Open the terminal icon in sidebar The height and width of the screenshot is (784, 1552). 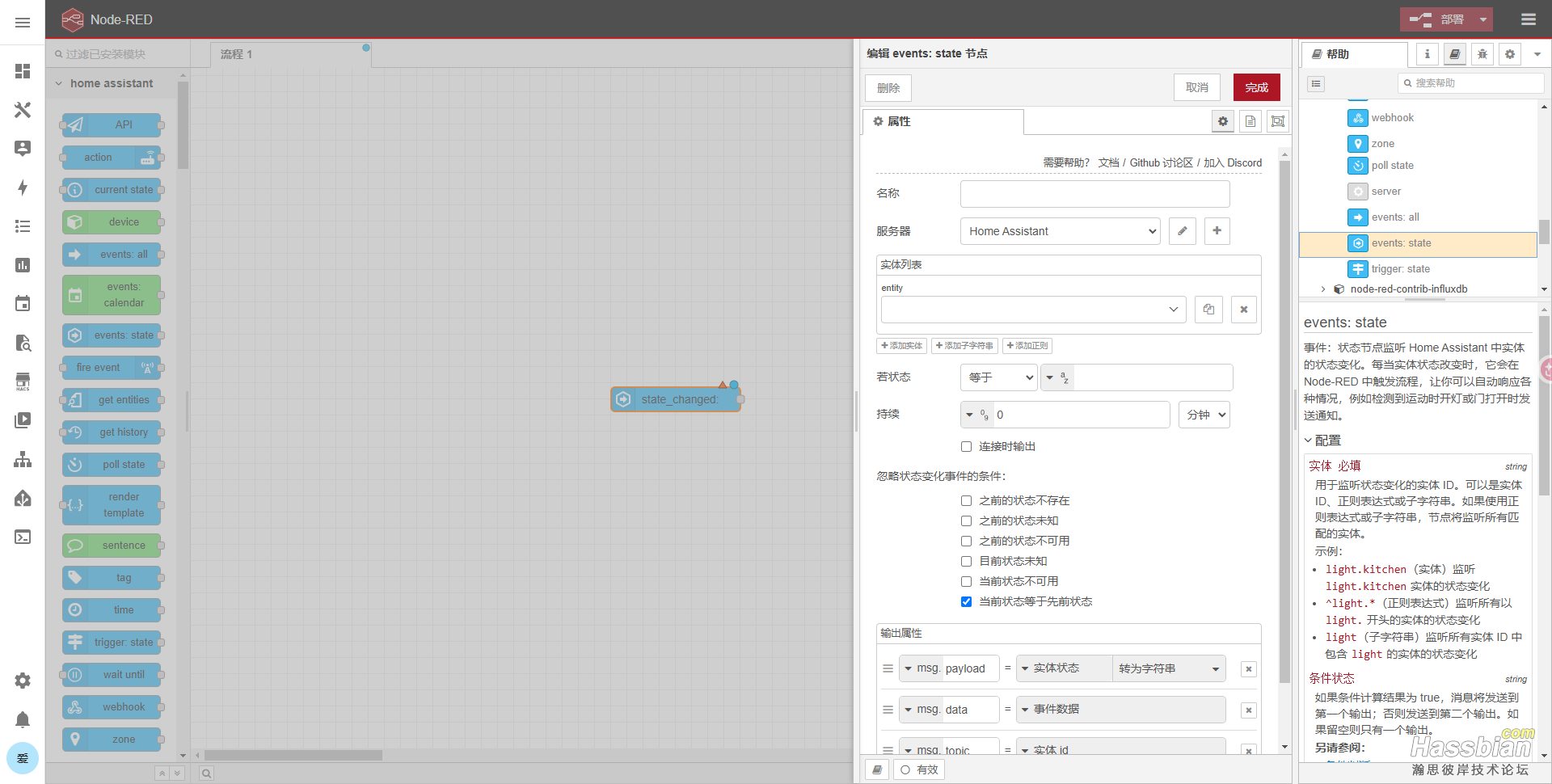[x=23, y=537]
